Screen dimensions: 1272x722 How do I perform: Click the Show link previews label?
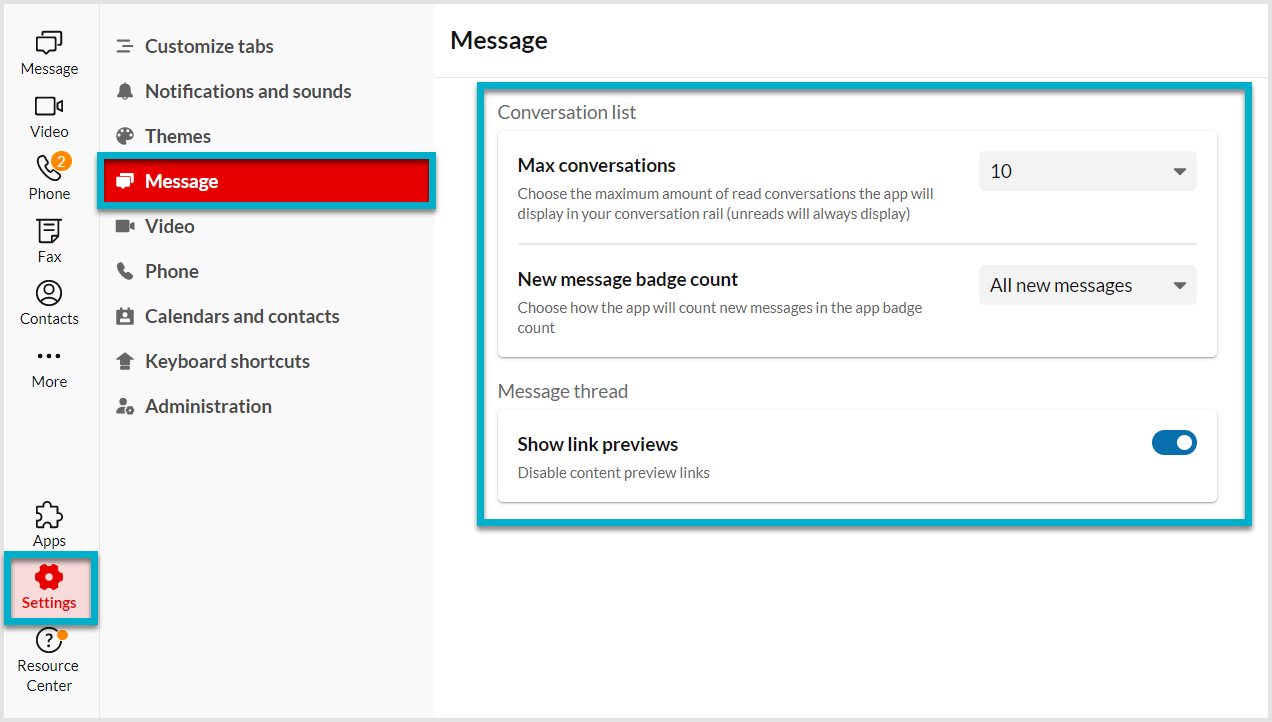[x=598, y=444]
